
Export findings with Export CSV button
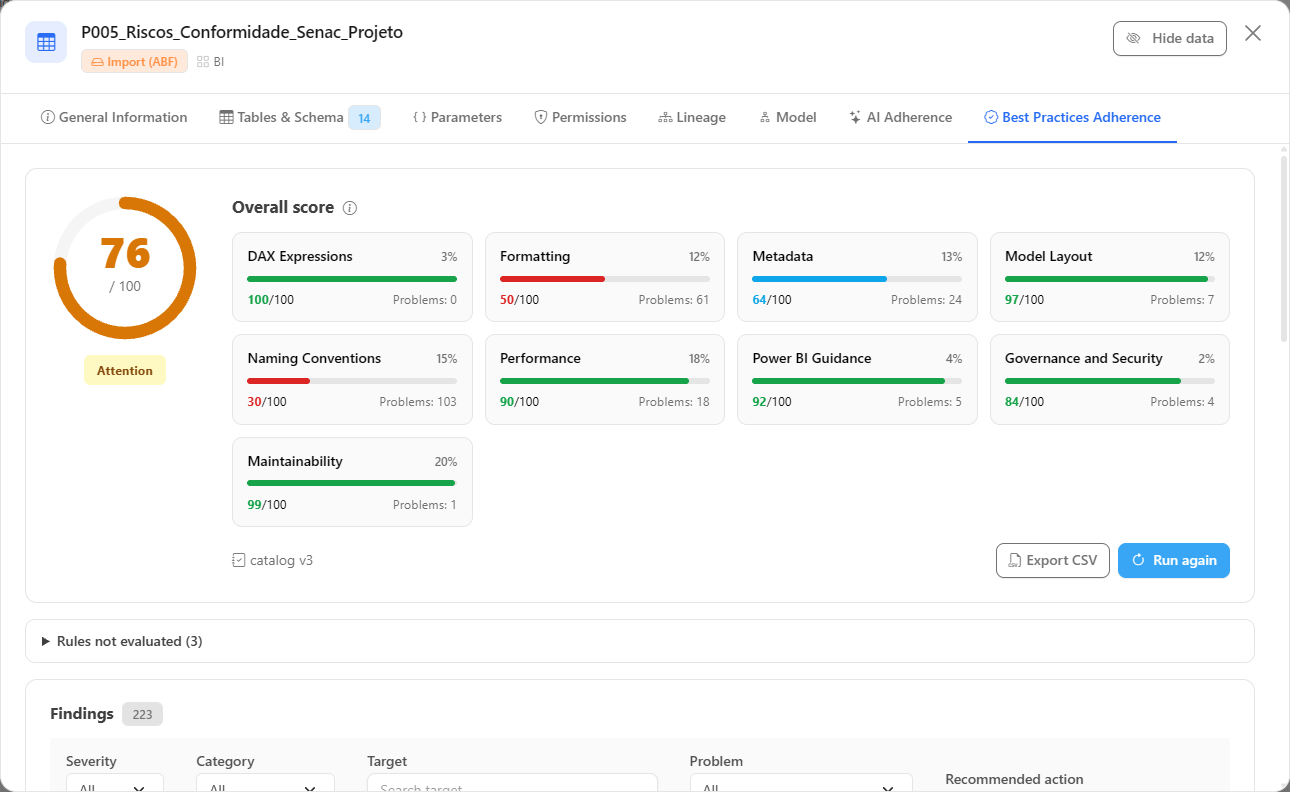[x=1053, y=561]
